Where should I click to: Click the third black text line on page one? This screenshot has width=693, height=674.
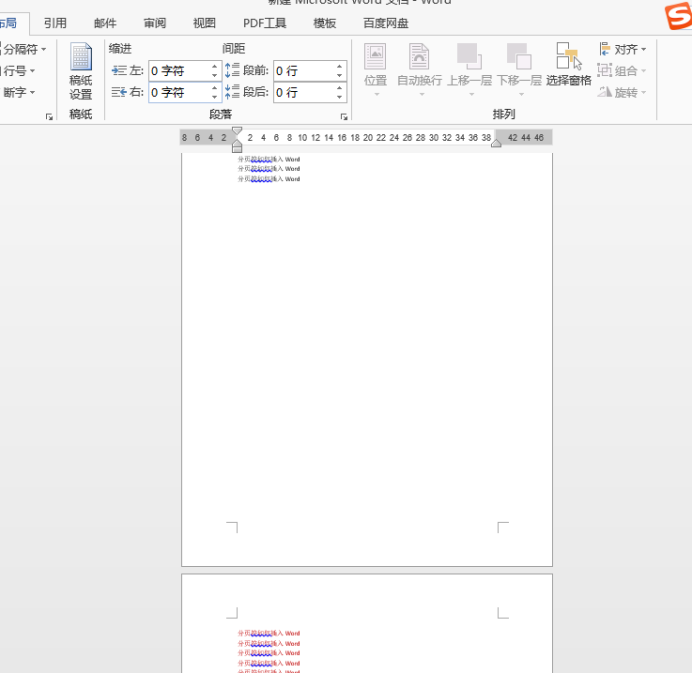coord(269,179)
